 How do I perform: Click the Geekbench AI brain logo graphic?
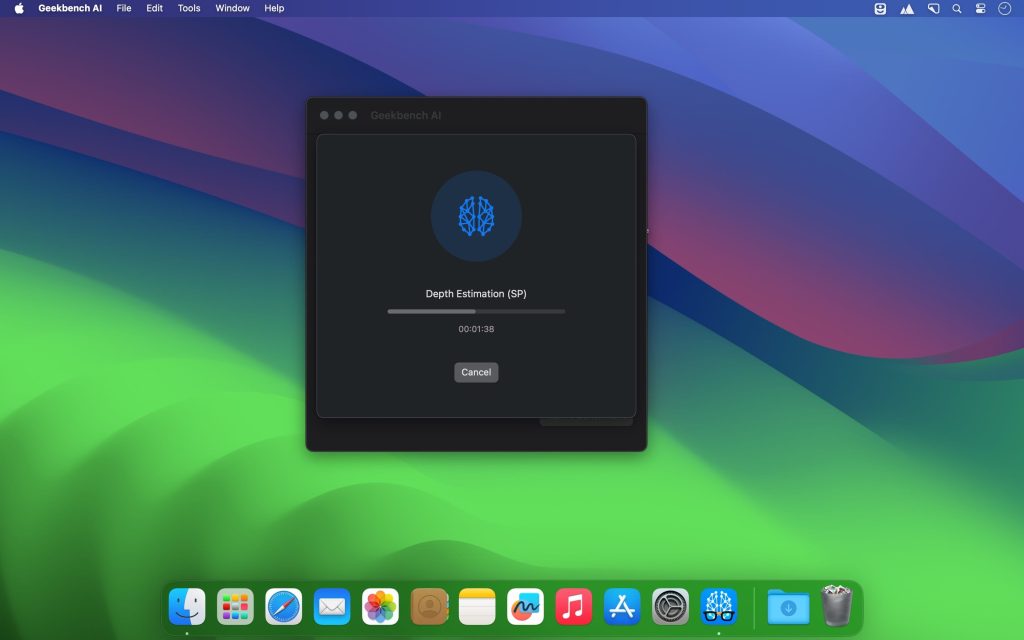coord(476,216)
